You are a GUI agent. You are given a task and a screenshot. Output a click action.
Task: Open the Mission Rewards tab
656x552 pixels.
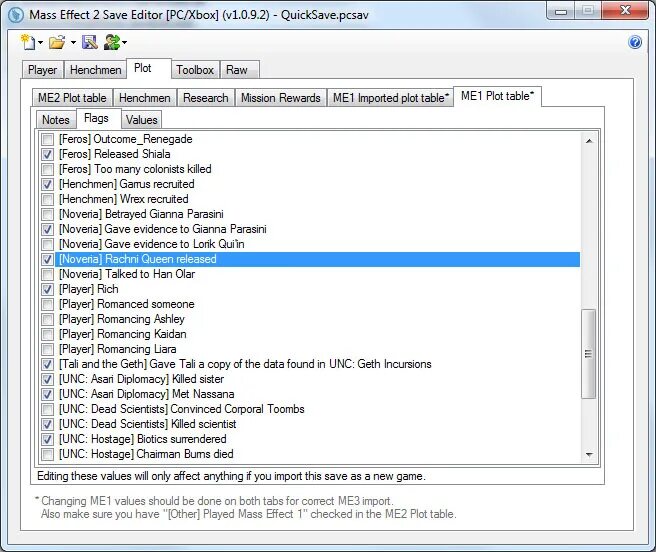[x=281, y=98]
